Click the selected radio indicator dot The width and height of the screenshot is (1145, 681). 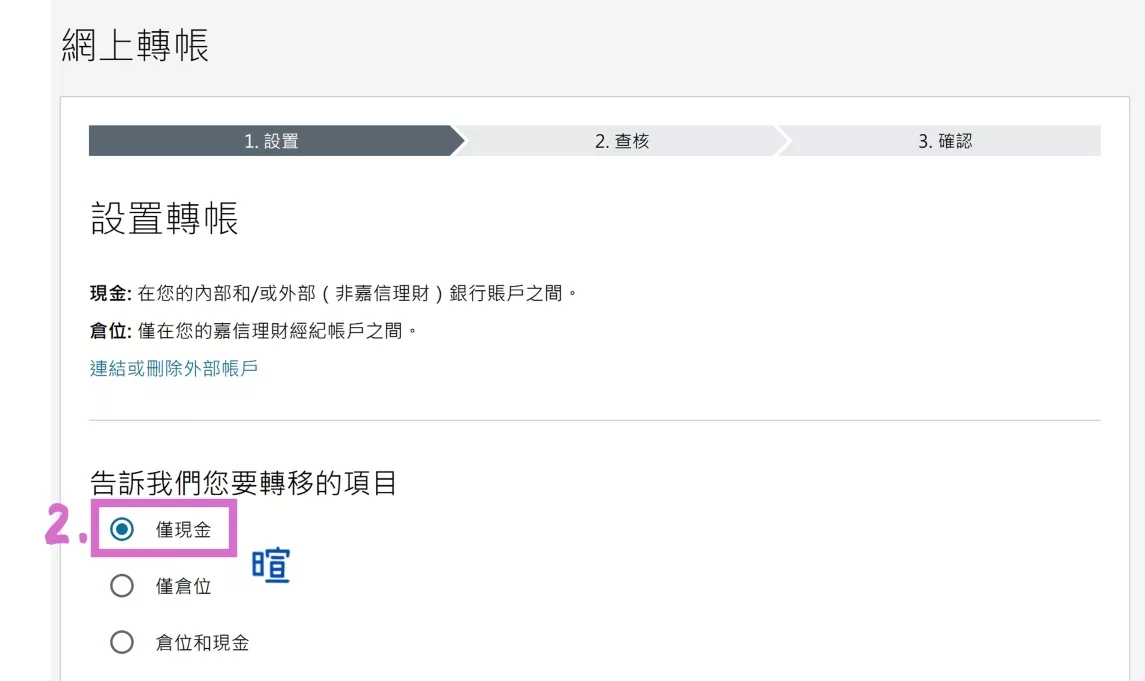122,527
